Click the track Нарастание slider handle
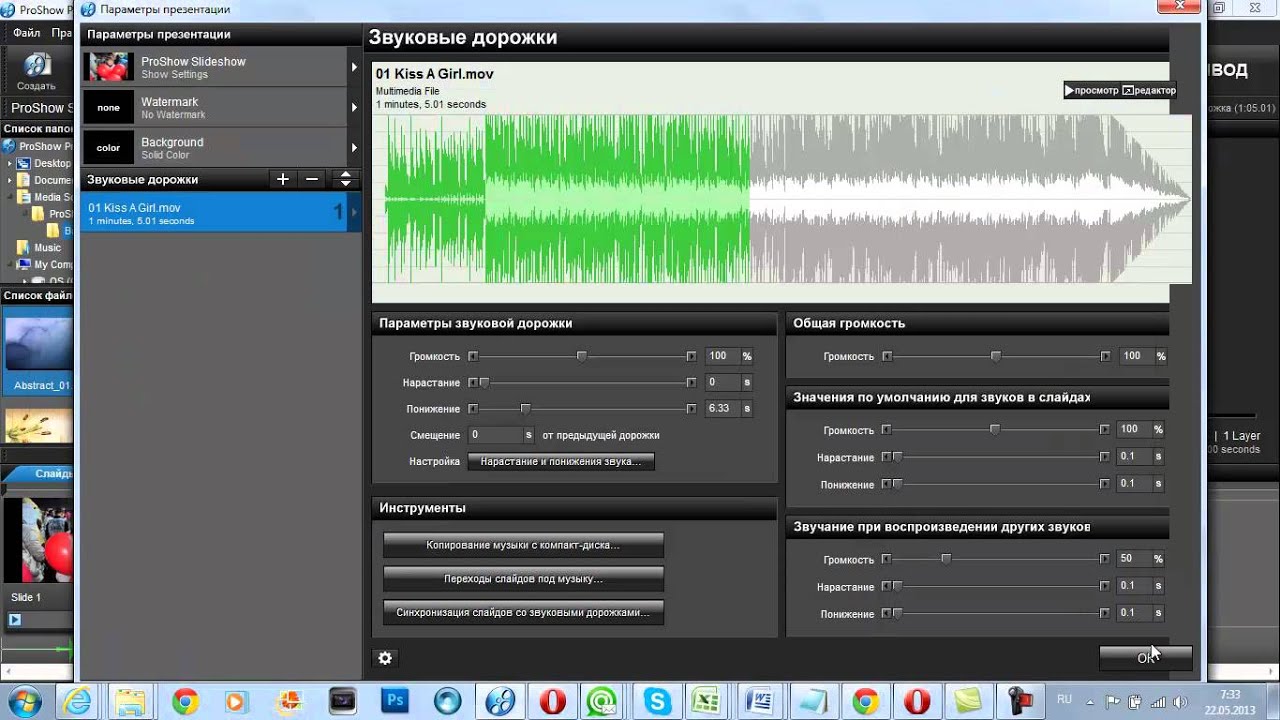 pos(485,382)
